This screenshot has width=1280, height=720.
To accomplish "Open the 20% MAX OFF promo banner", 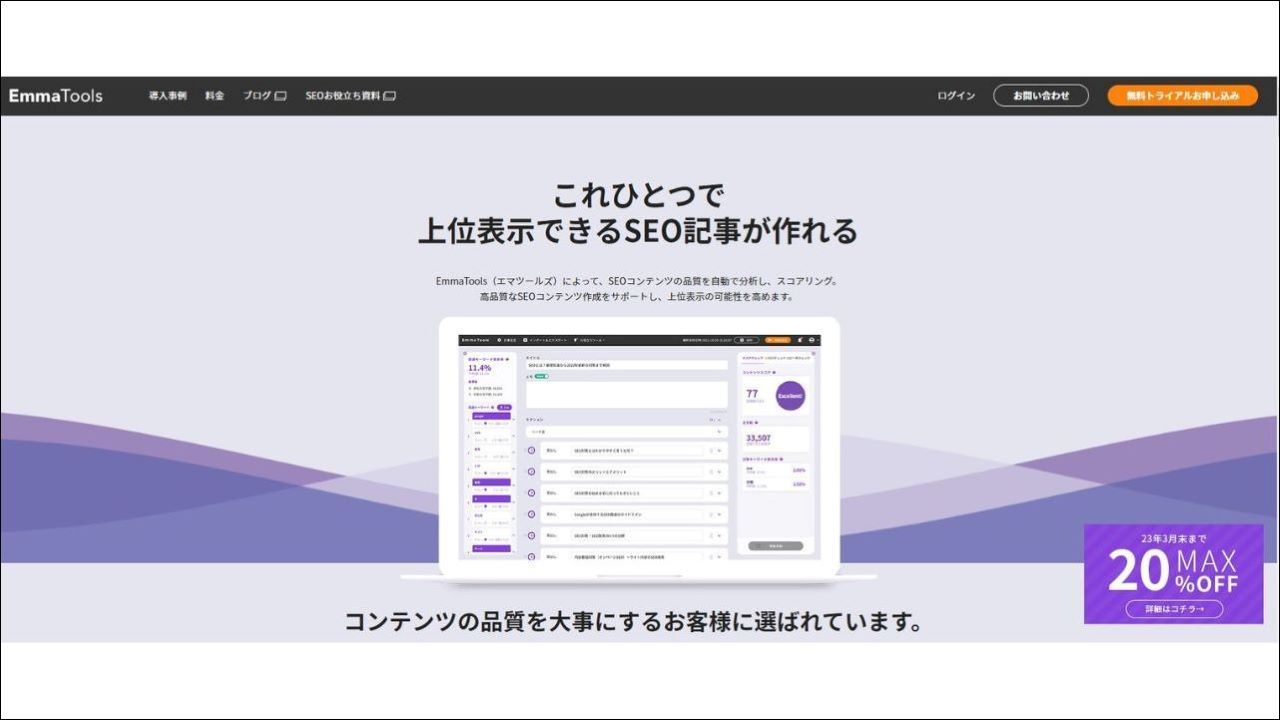I will (x=1174, y=574).
